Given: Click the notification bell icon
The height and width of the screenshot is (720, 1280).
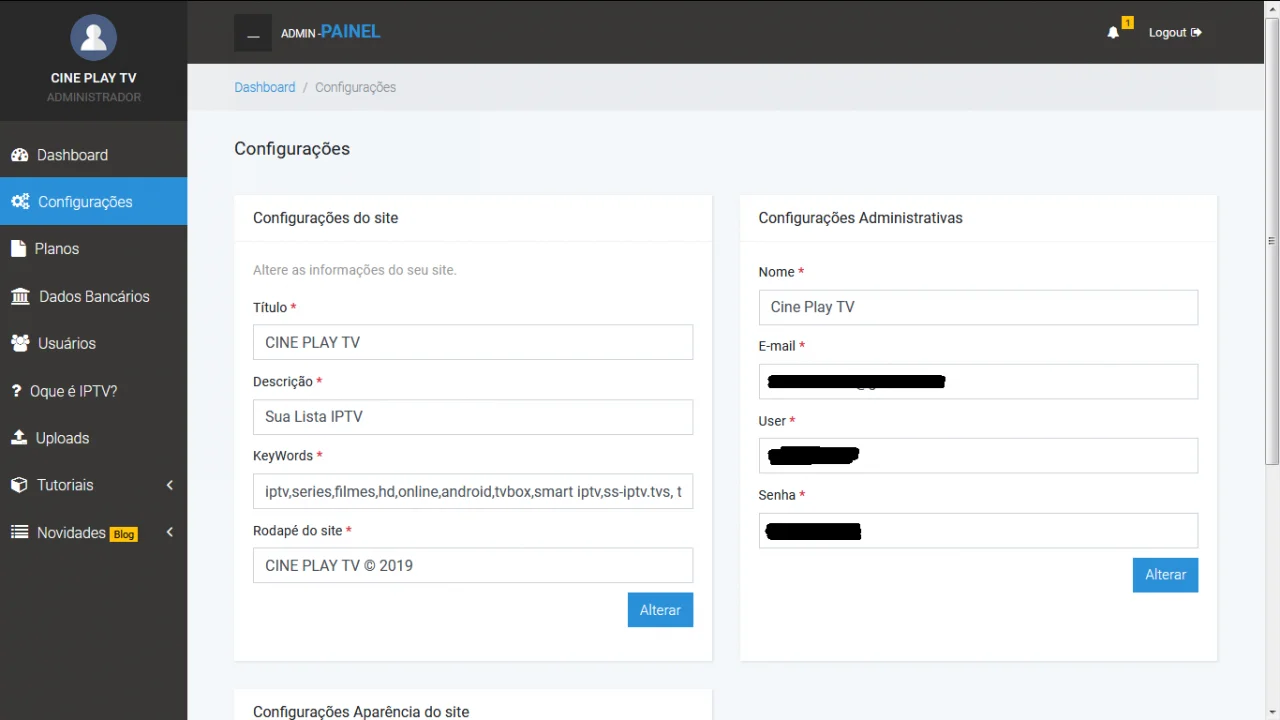Looking at the screenshot, I should tap(1113, 33).
